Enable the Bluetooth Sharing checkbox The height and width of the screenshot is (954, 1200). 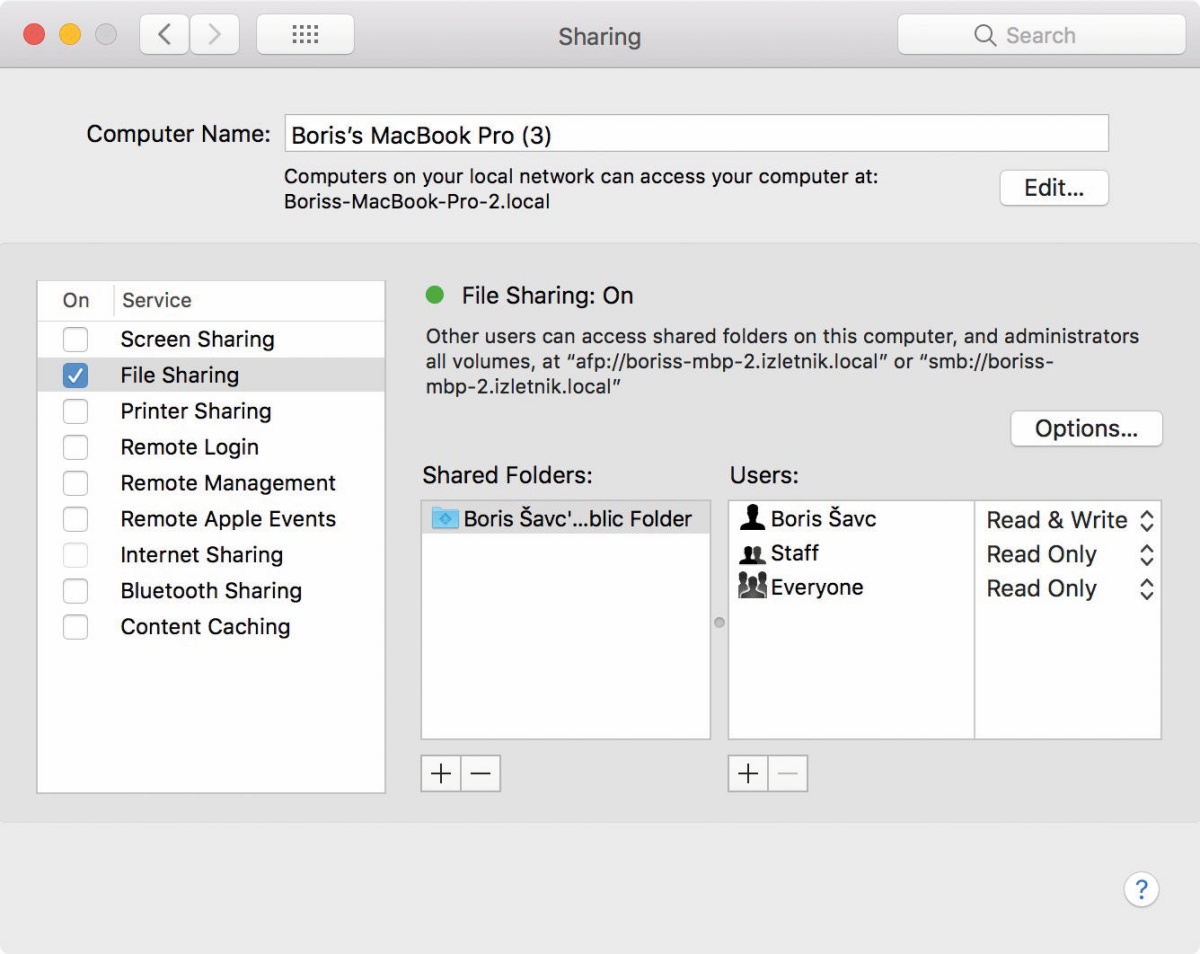(x=75, y=591)
